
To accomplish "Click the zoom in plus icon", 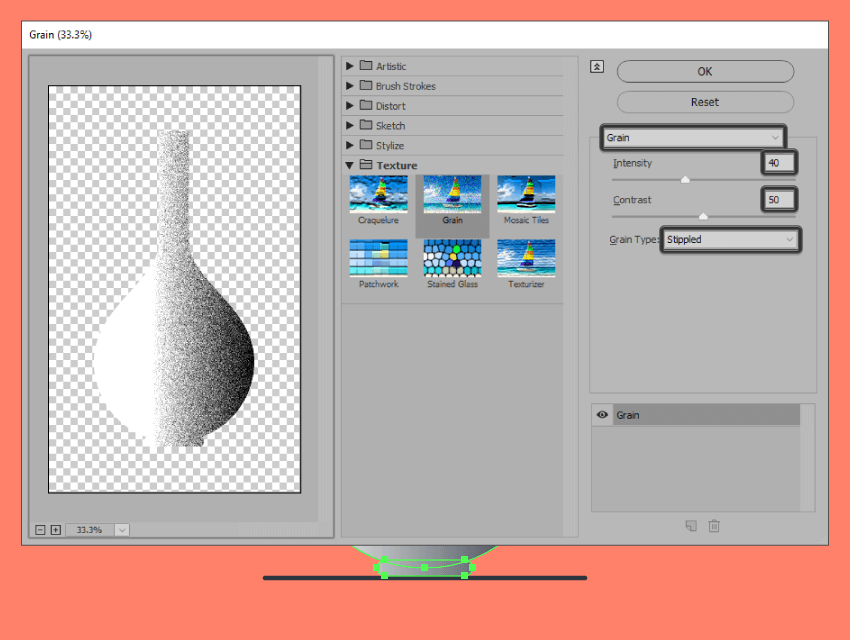I will (x=56, y=529).
